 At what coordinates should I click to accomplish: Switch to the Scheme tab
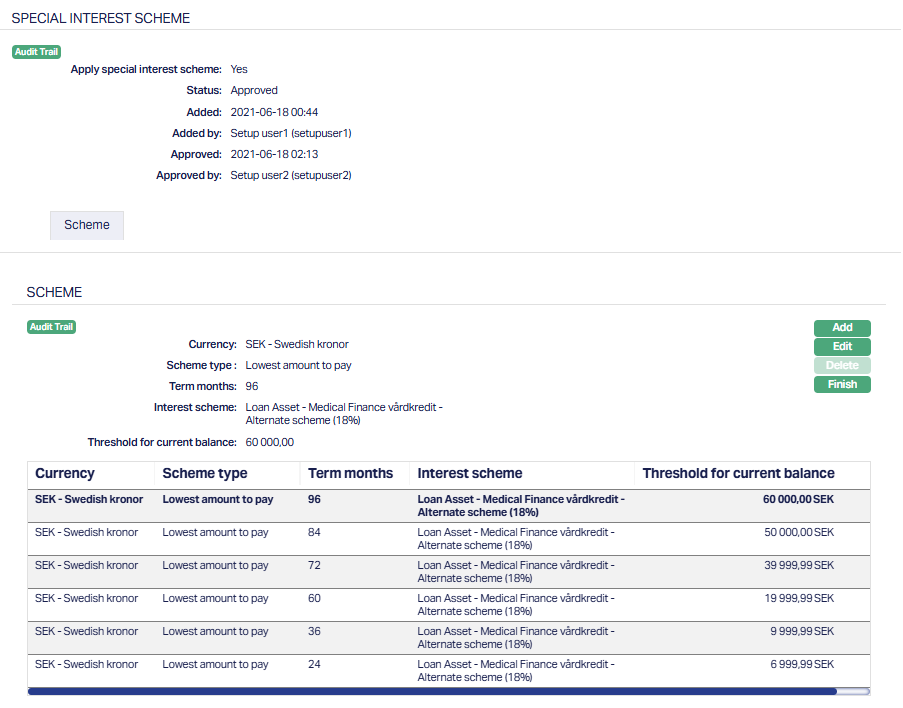pyautogui.click(x=87, y=225)
